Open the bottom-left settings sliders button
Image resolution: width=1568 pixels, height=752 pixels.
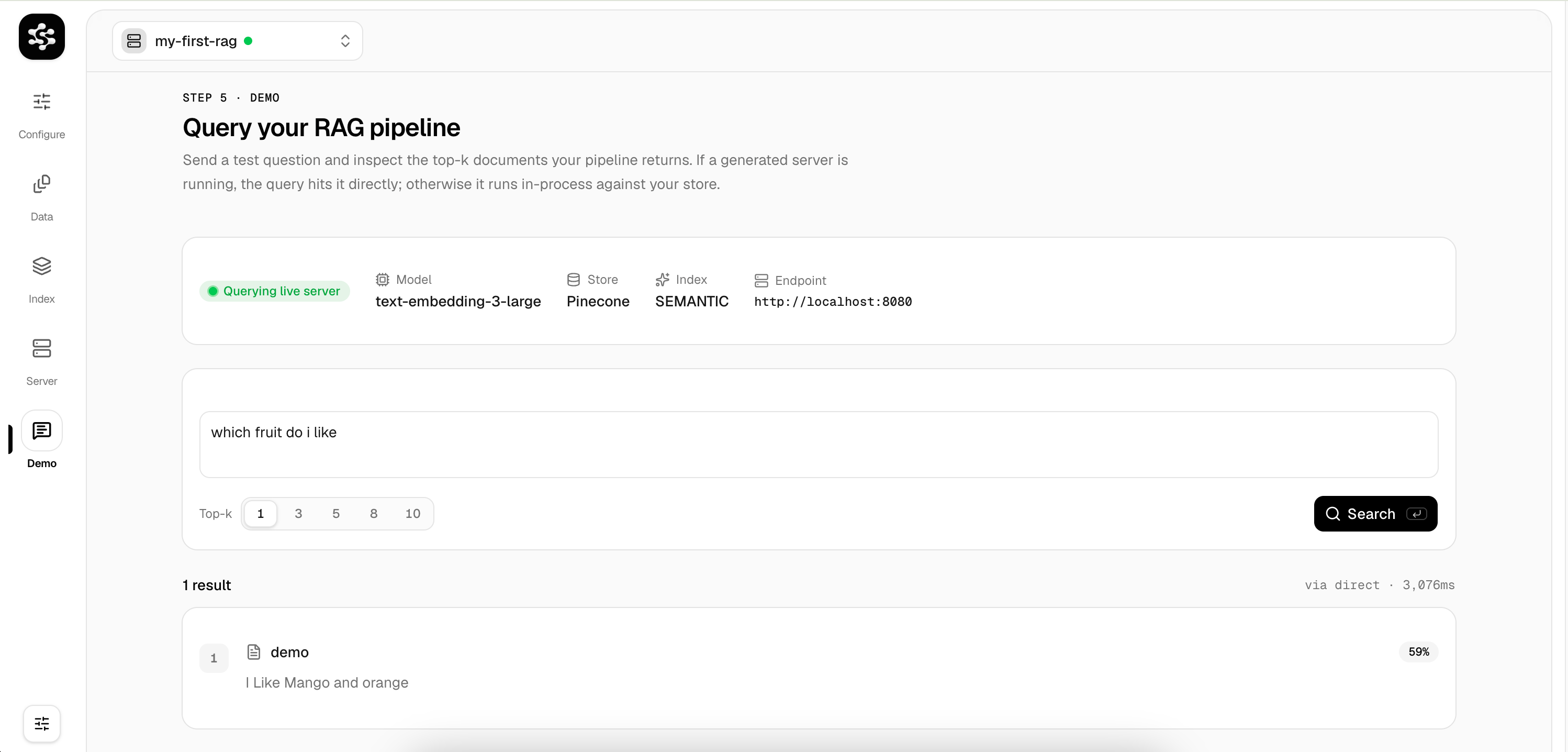pyautogui.click(x=41, y=723)
